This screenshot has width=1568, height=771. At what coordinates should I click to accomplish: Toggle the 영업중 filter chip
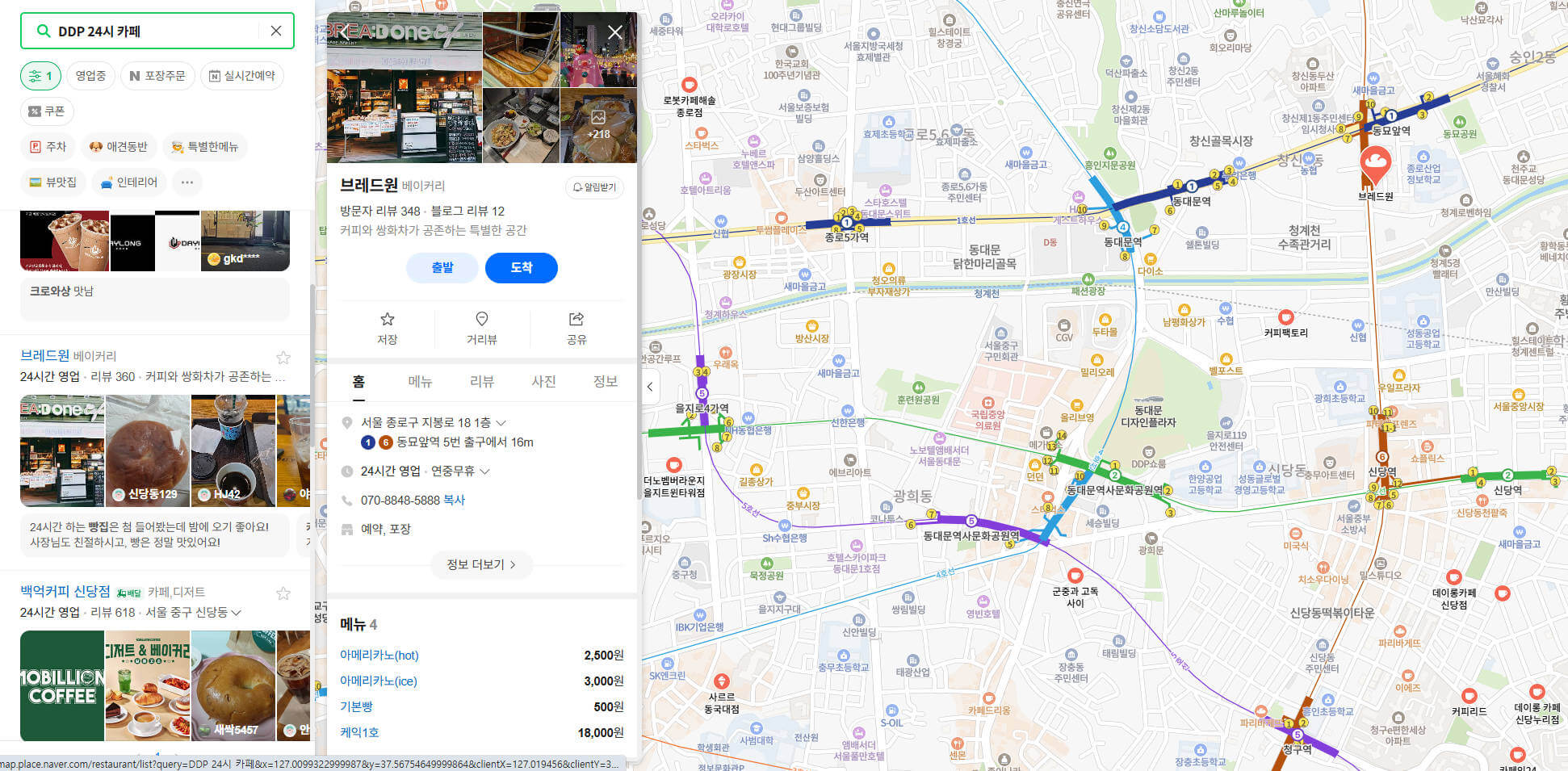tap(90, 76)
